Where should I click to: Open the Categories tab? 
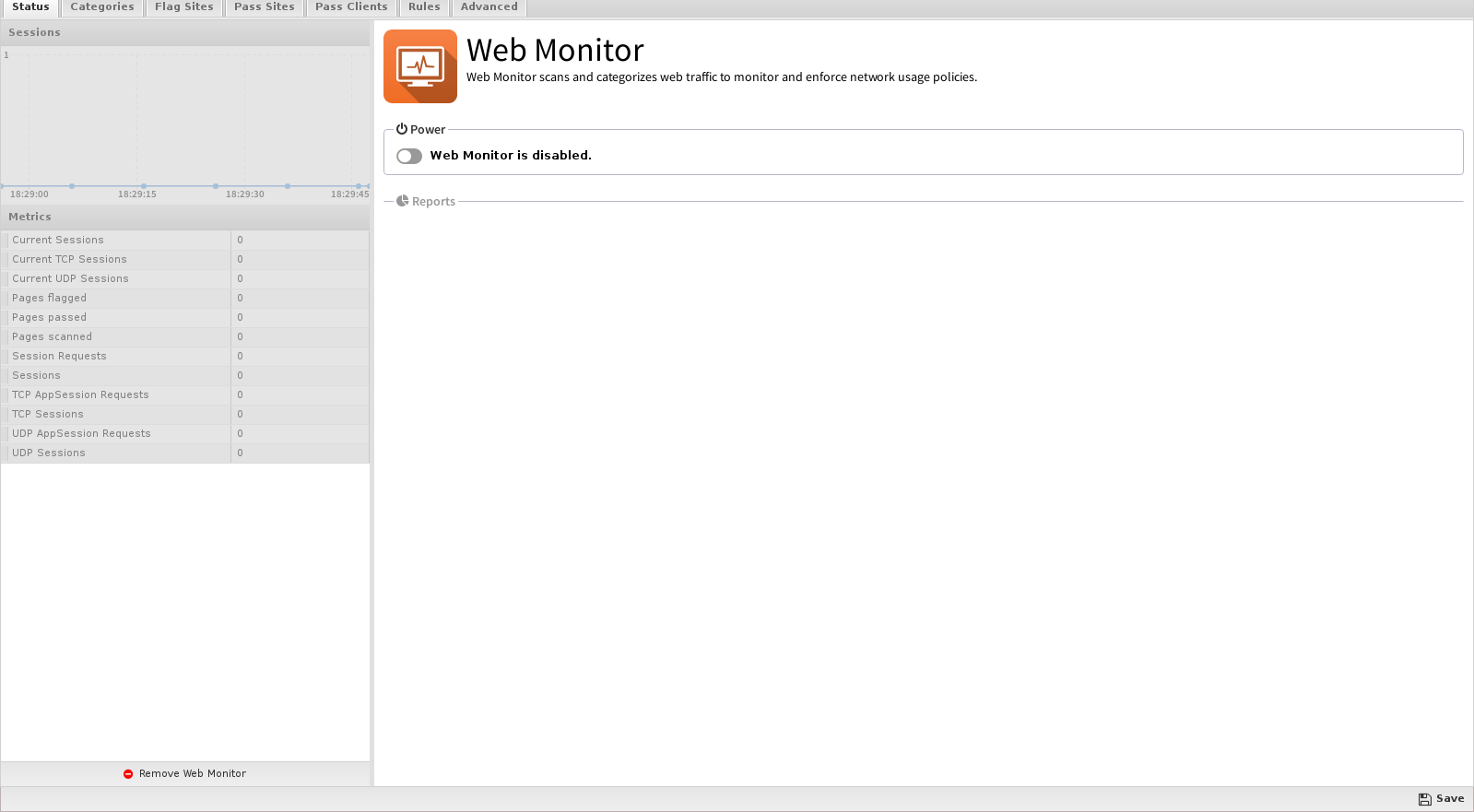click(102, 7)
